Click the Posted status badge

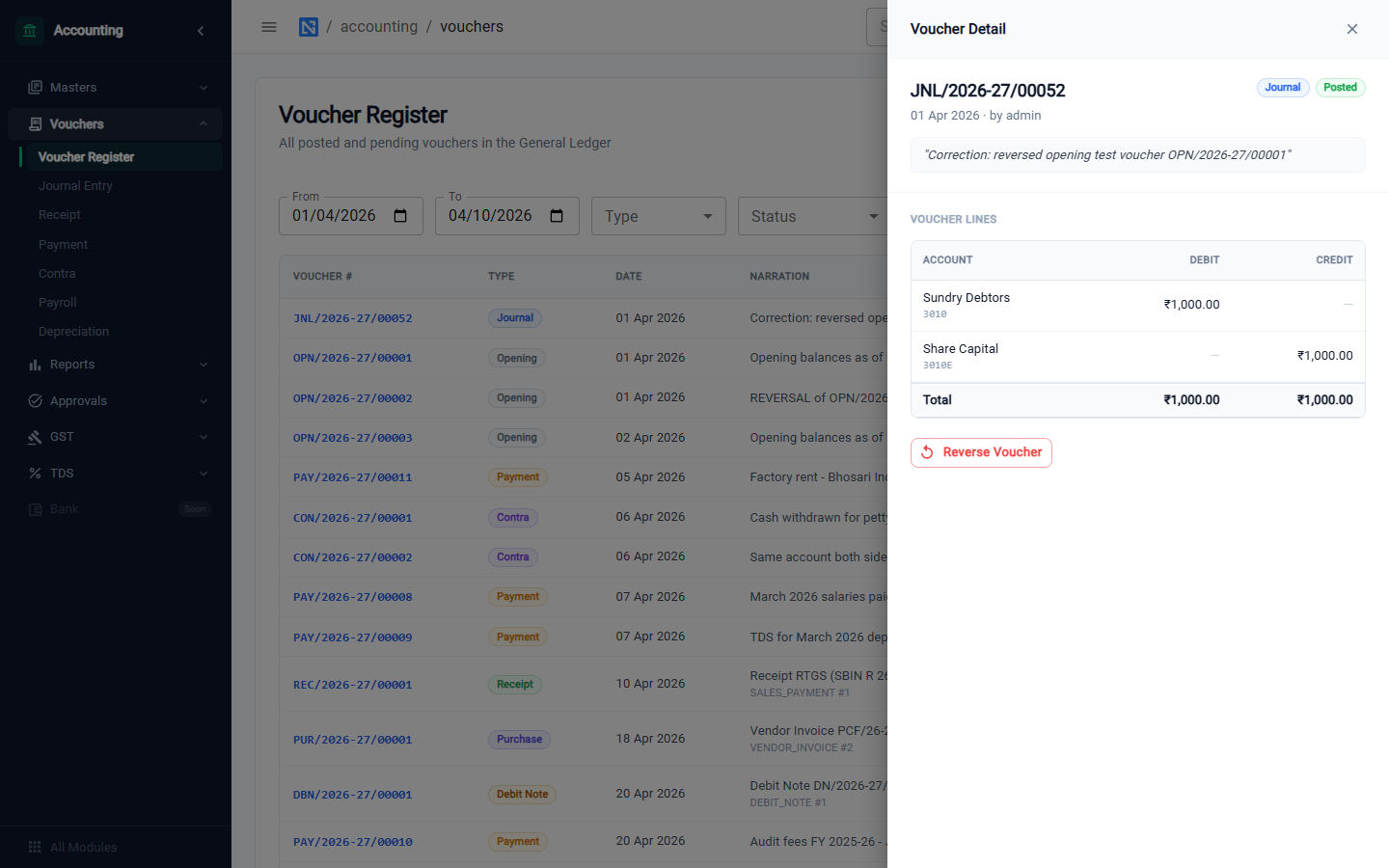click(1340, 88)
